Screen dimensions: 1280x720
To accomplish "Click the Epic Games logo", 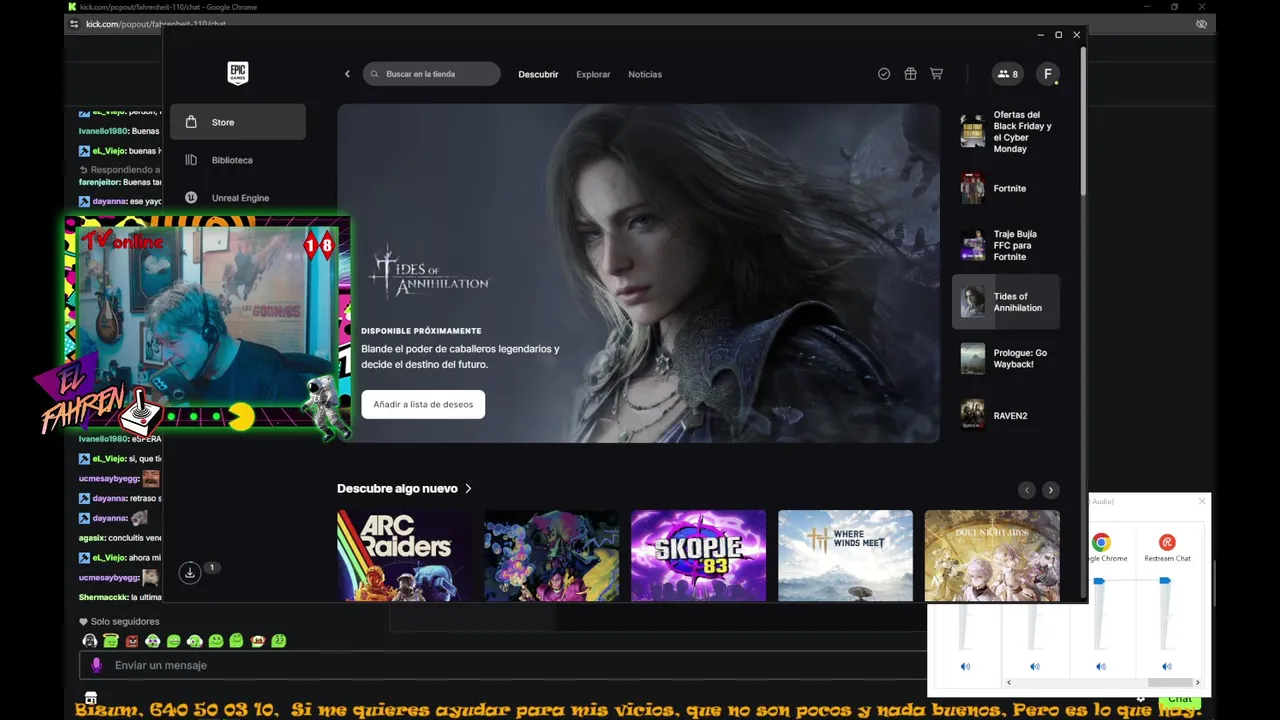I will pos(237,73).
